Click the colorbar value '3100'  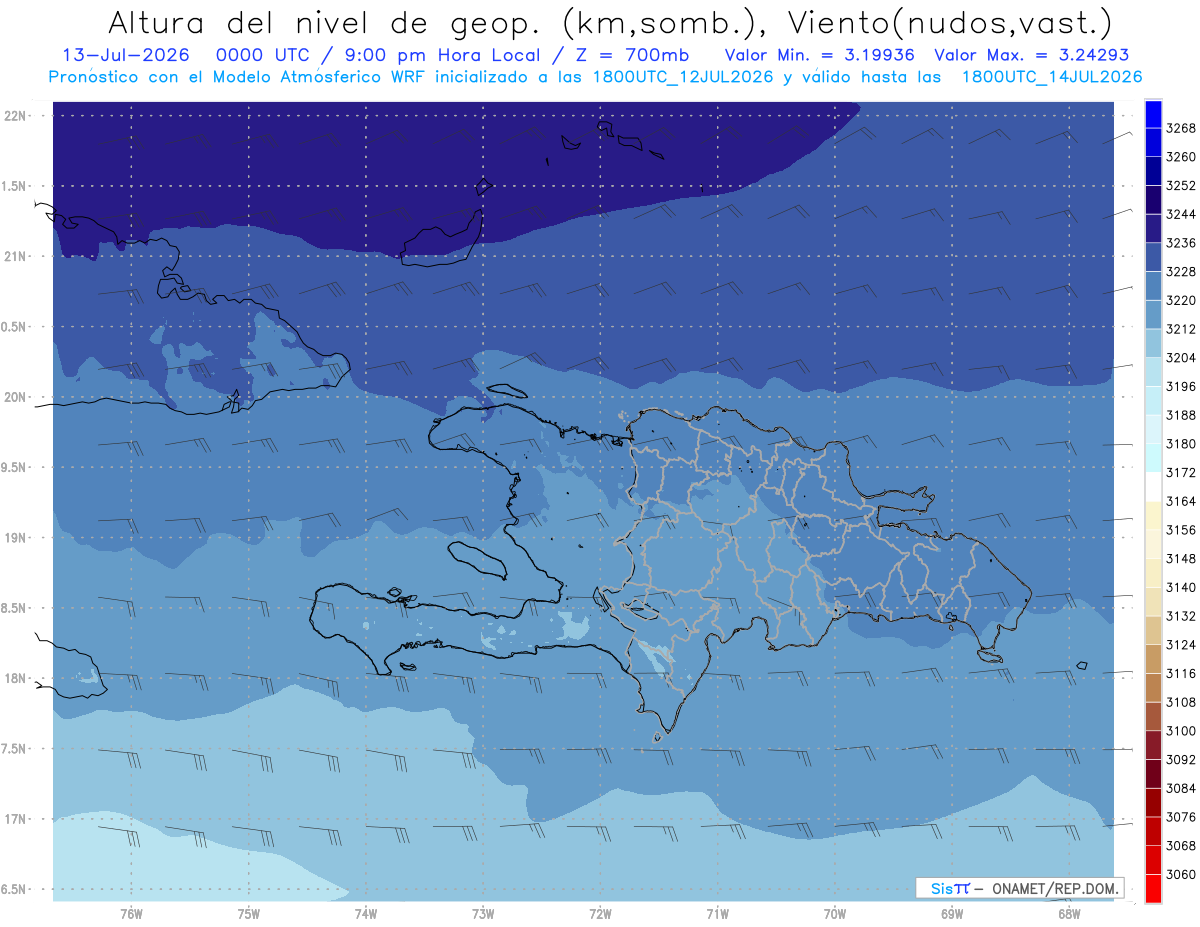pos(1181,730)
